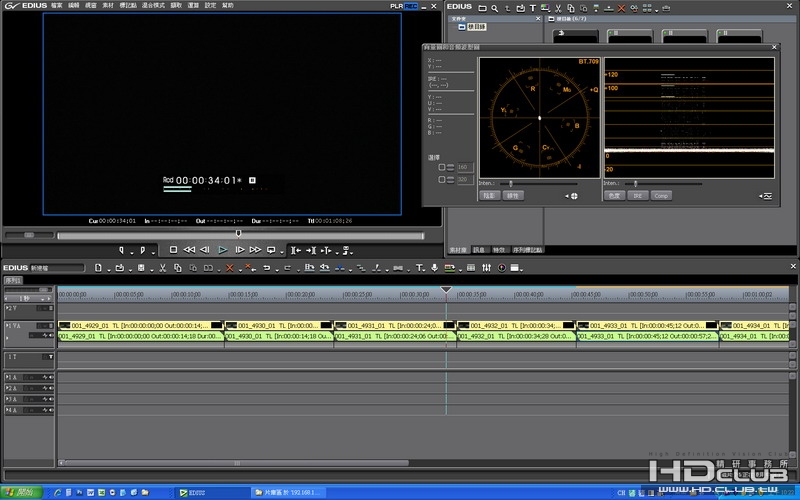Open the third menu in the EDIUS menu bar
800x500 pixels.
click(x=91, y=6)
